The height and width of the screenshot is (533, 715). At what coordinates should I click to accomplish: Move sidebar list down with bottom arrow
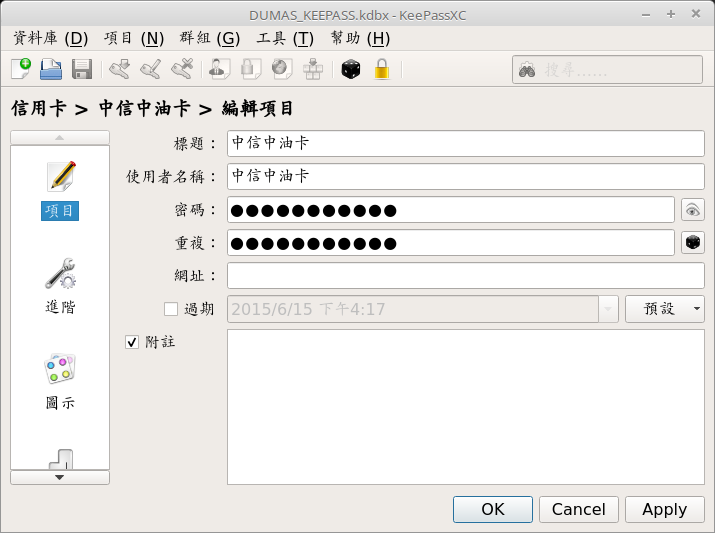(60, 477)
